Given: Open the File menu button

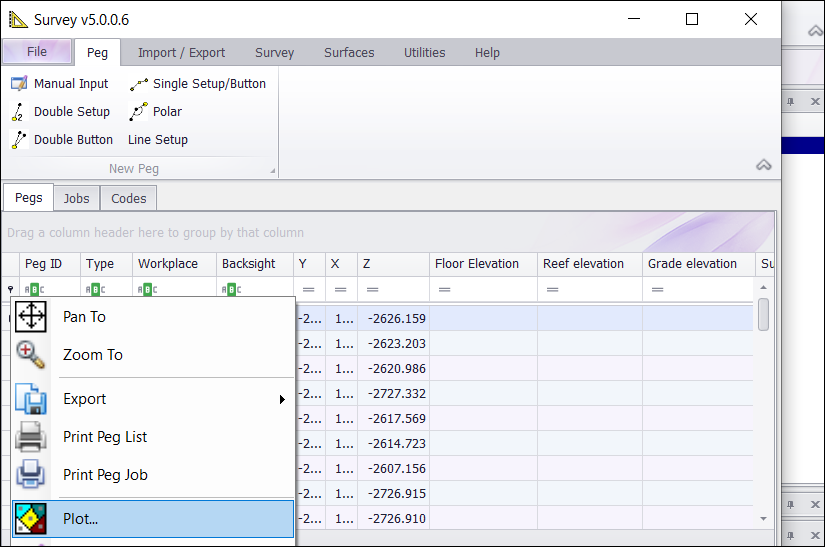Looking at the screenshot, I should point(37,52).
